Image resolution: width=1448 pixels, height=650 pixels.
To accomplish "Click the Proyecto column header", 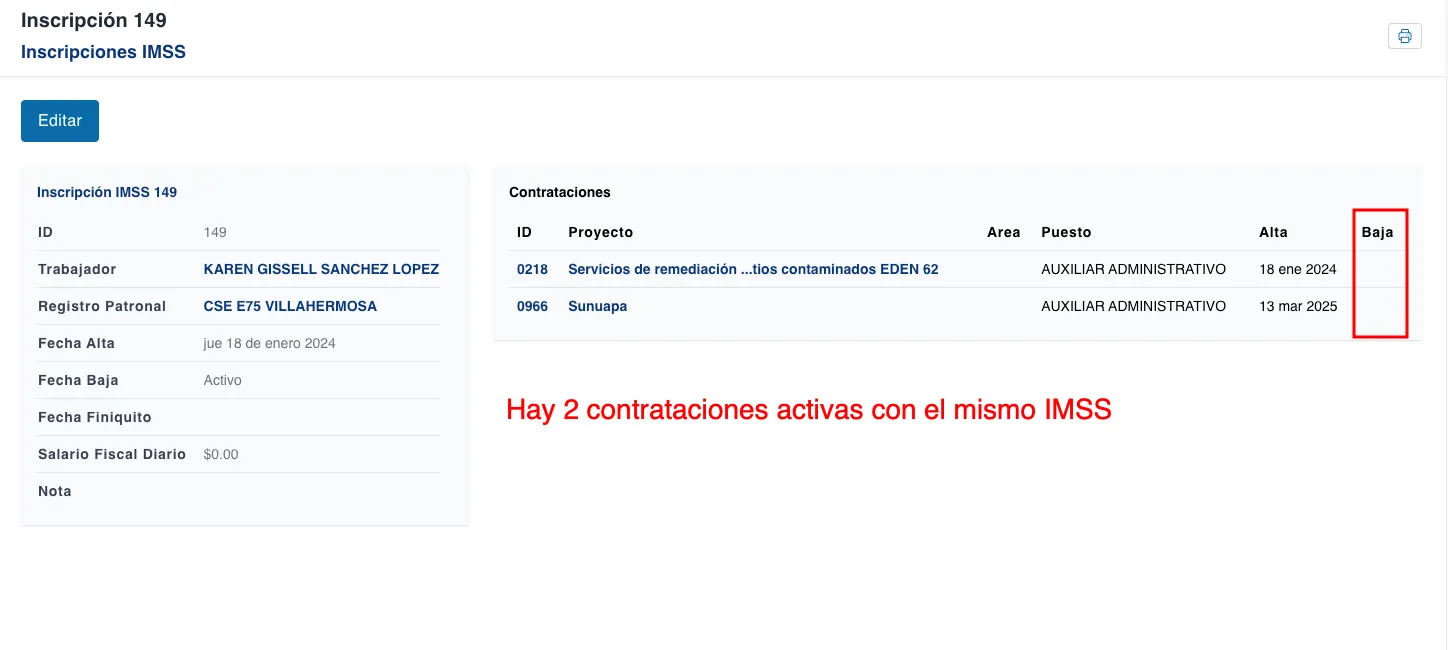I will point(600,232).
